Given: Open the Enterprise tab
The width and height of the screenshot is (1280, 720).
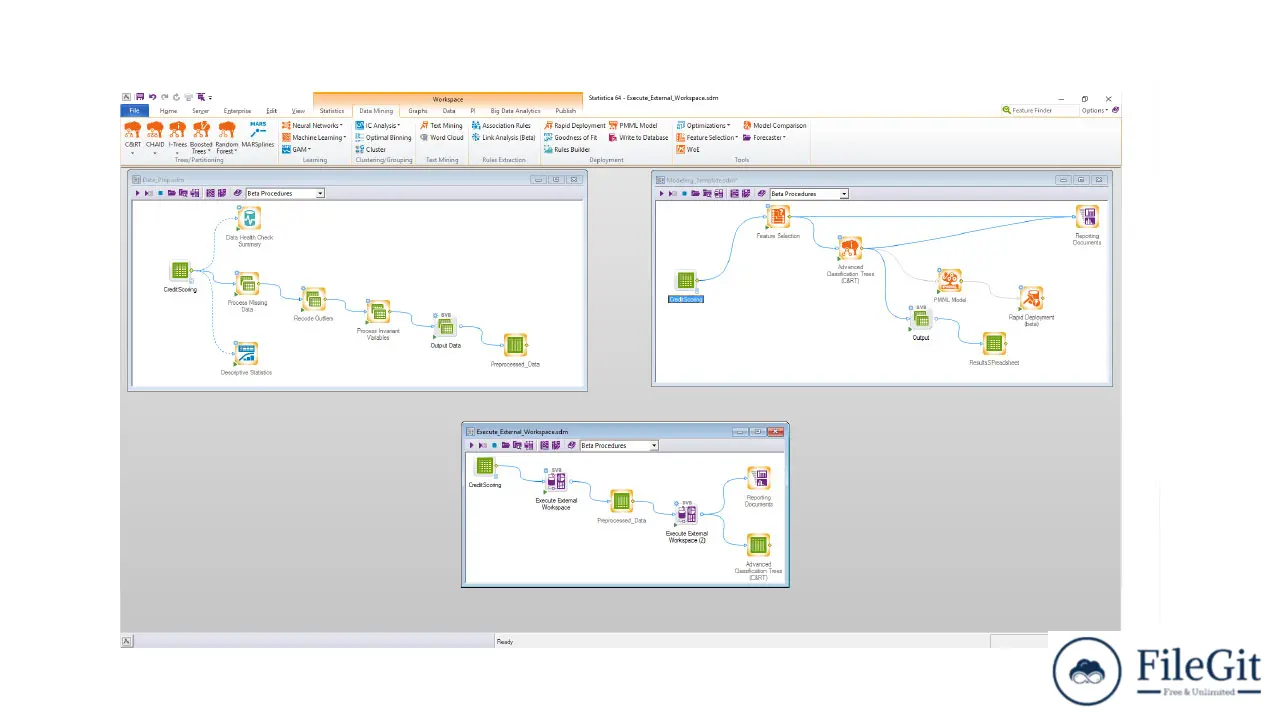Looking at the screenshot, I should point(238,111).
